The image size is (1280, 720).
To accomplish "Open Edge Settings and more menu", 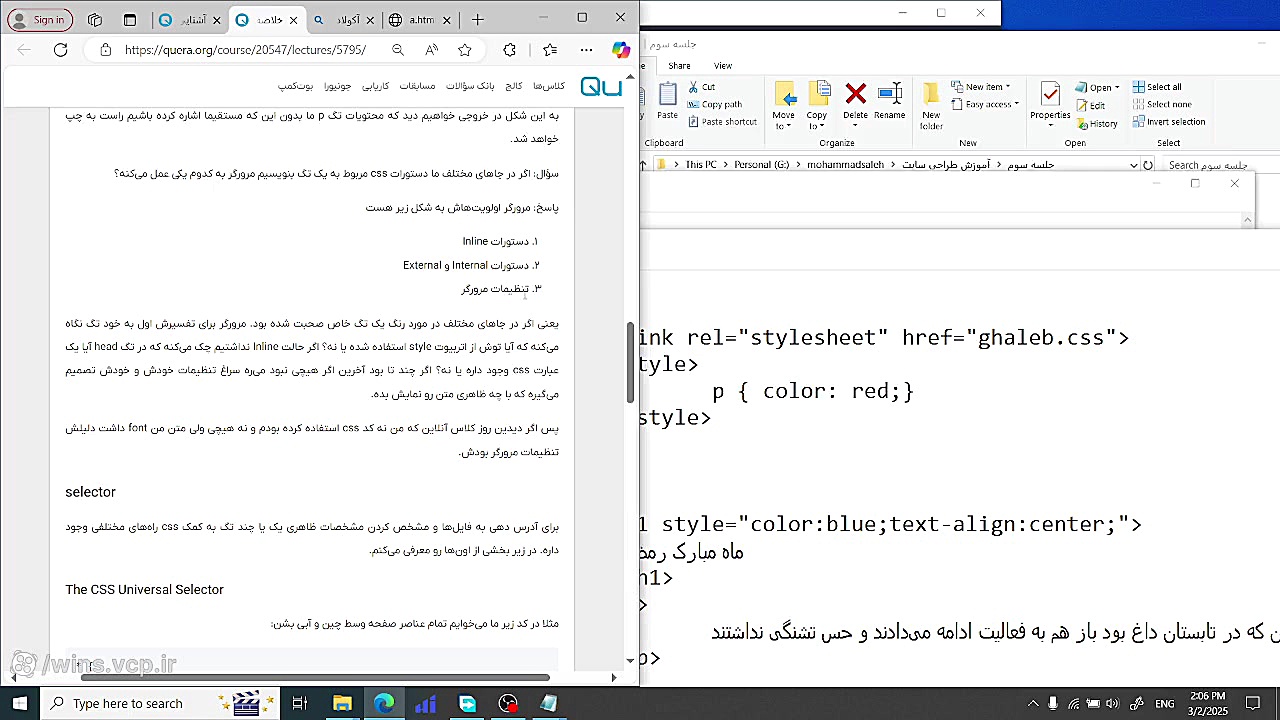I will coord(587,50).
